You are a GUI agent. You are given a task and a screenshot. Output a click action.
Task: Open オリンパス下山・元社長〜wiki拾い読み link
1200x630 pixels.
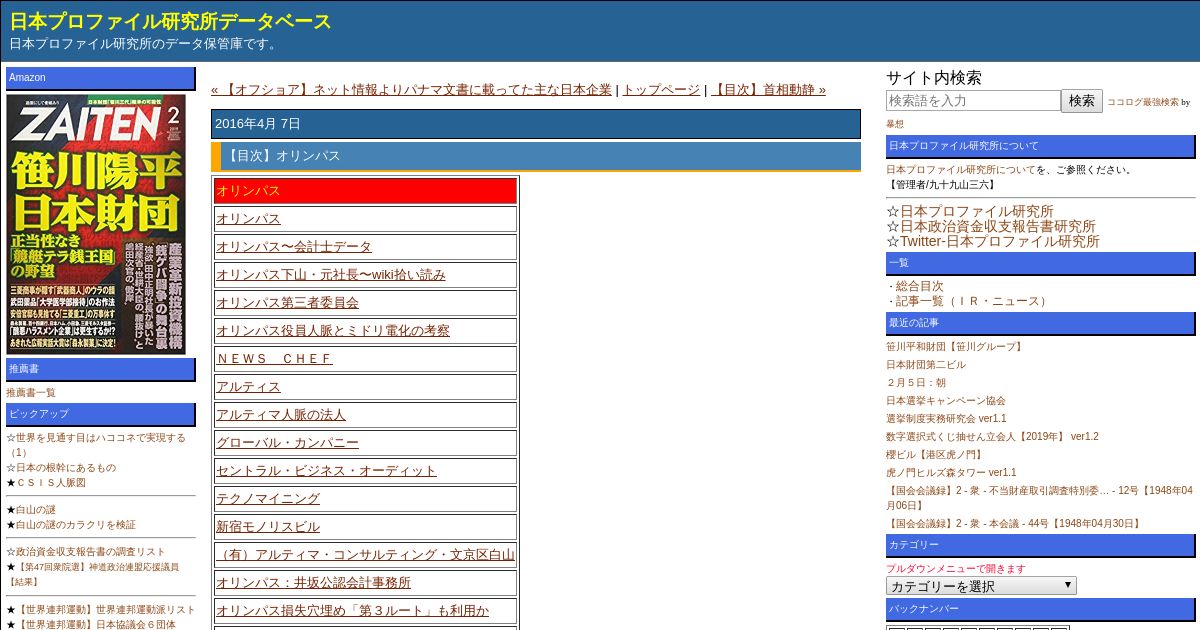pyautogui.click(x=331, y=275)
